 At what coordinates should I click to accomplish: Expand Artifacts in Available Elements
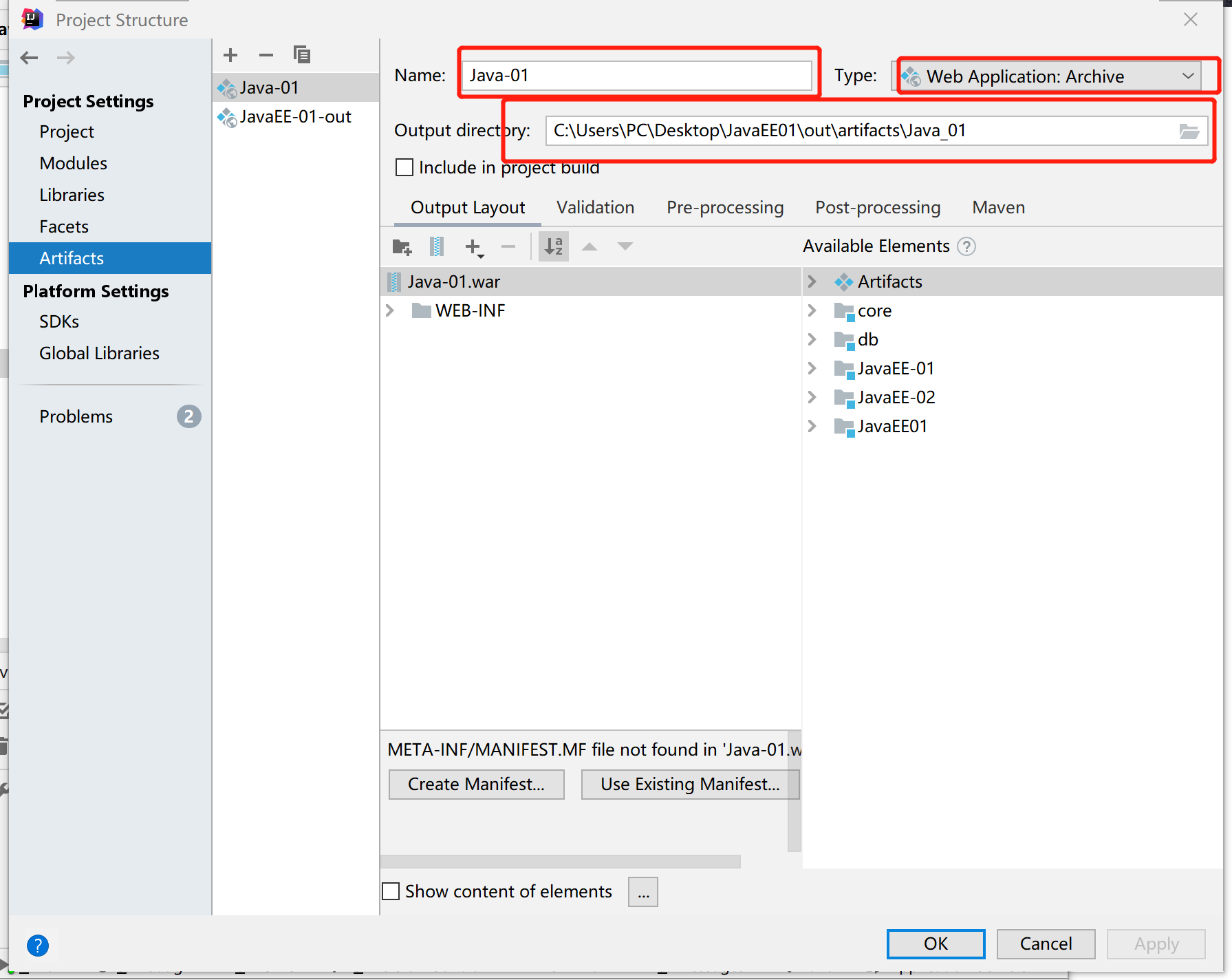(812, 281)
